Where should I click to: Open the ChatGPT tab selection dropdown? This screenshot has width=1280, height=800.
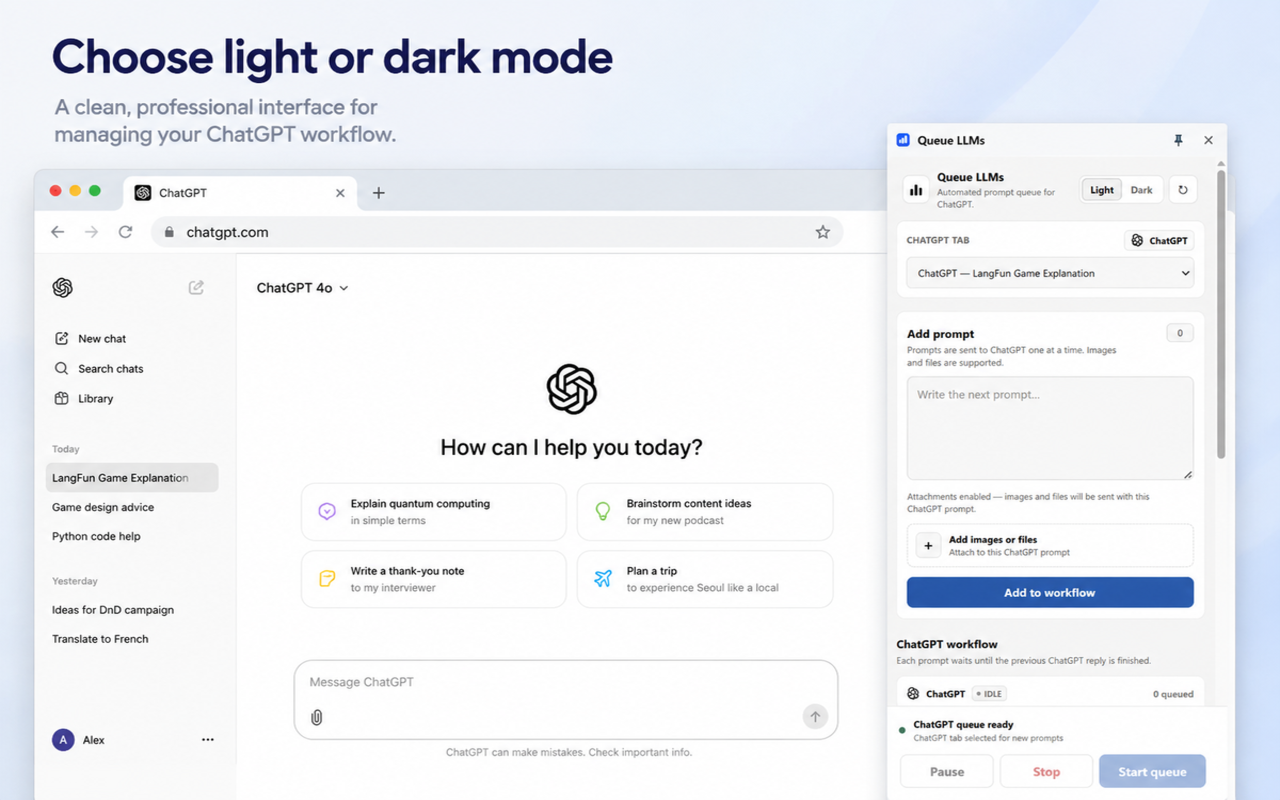(x=1050, y=273)
